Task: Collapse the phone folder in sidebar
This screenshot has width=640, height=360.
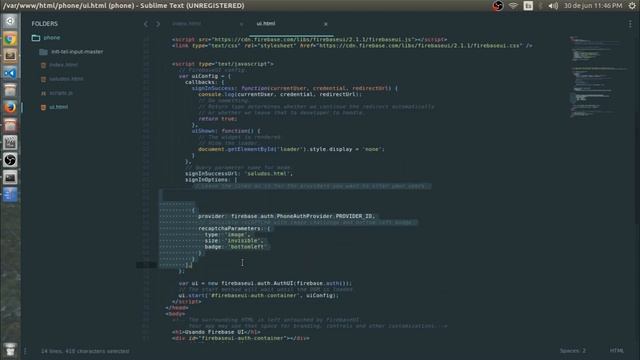Action: [51, 38]
